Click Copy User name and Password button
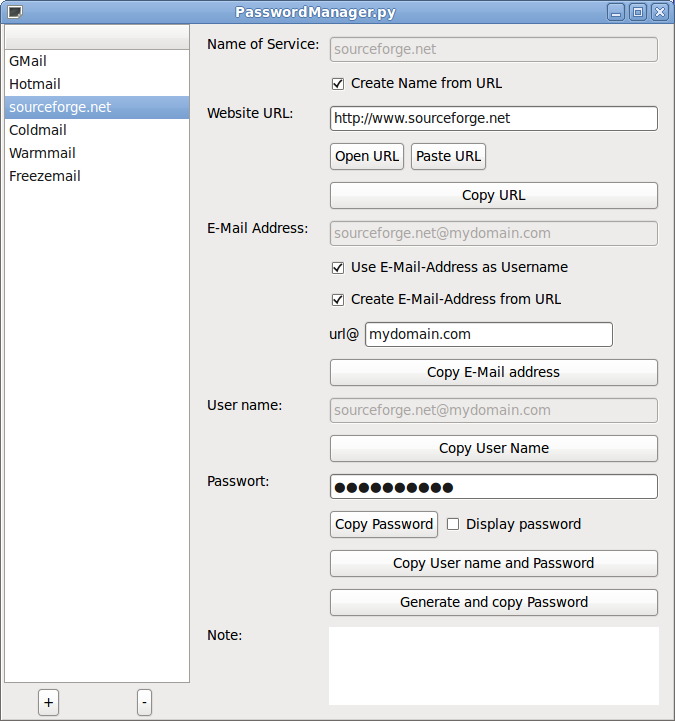This screenshot has height=721, width=675. pos(494,563)
